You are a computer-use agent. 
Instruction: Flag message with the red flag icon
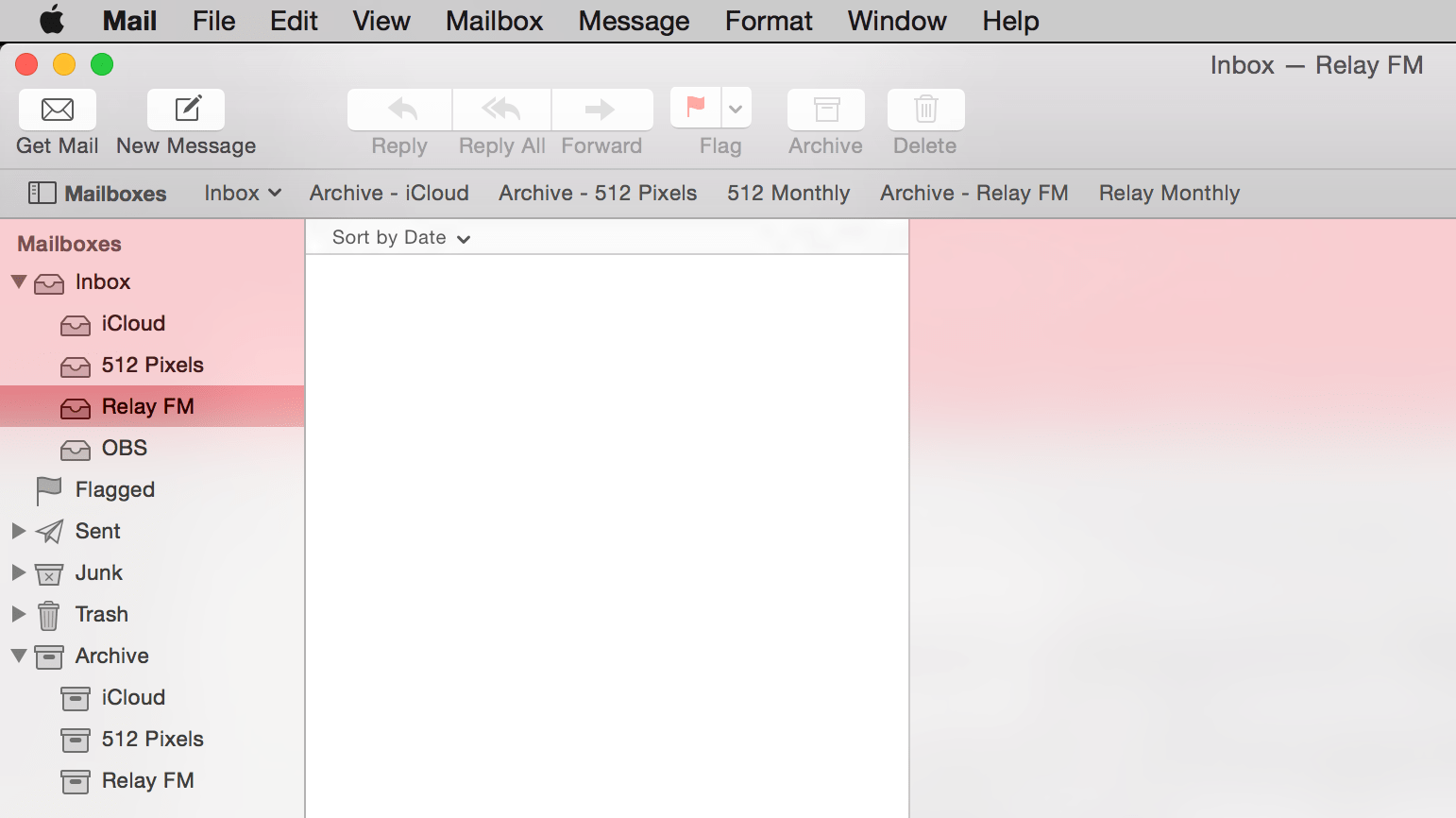click(696, 108)
